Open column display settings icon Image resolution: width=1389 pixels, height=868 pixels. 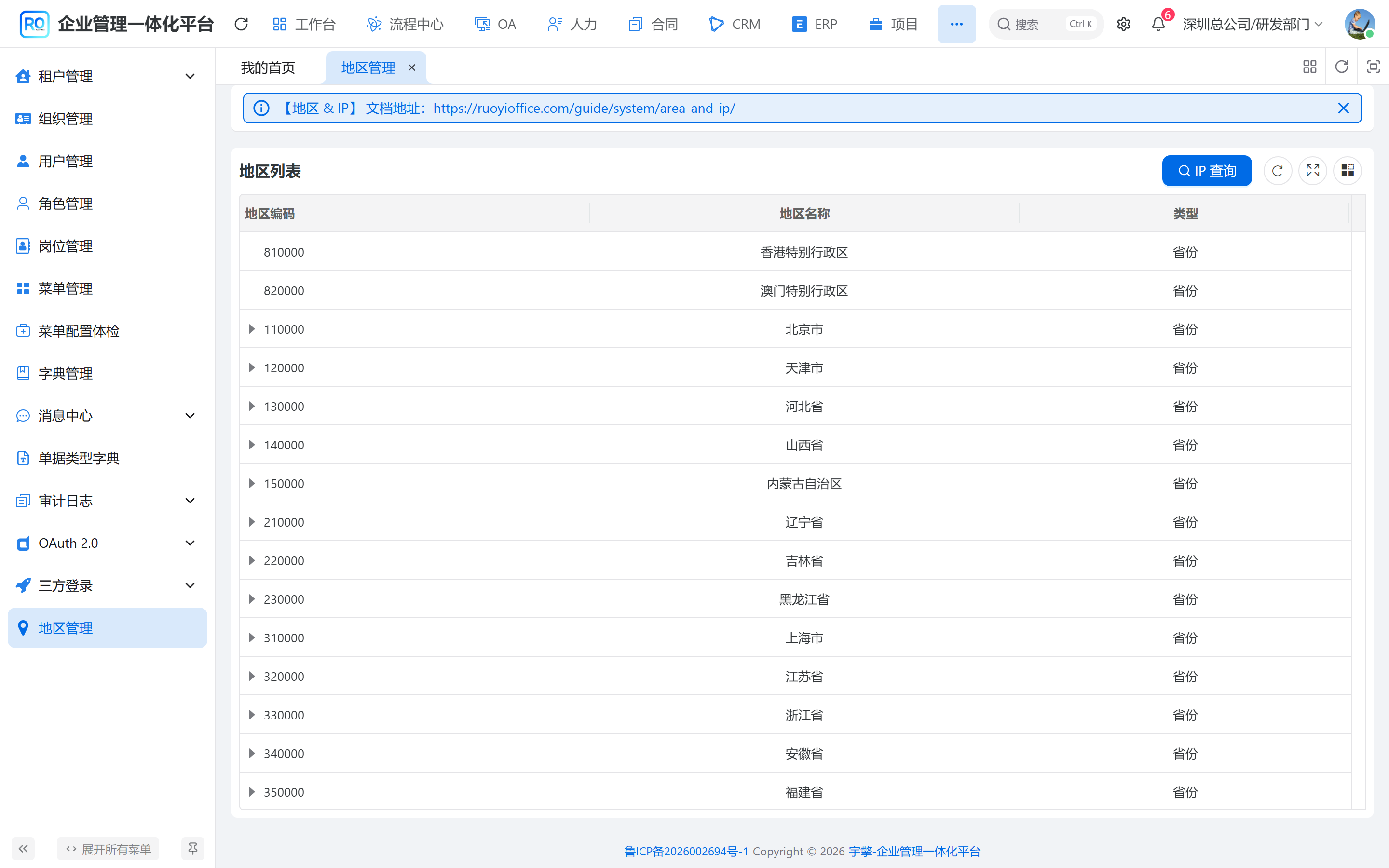click(x=1347, y=171)
